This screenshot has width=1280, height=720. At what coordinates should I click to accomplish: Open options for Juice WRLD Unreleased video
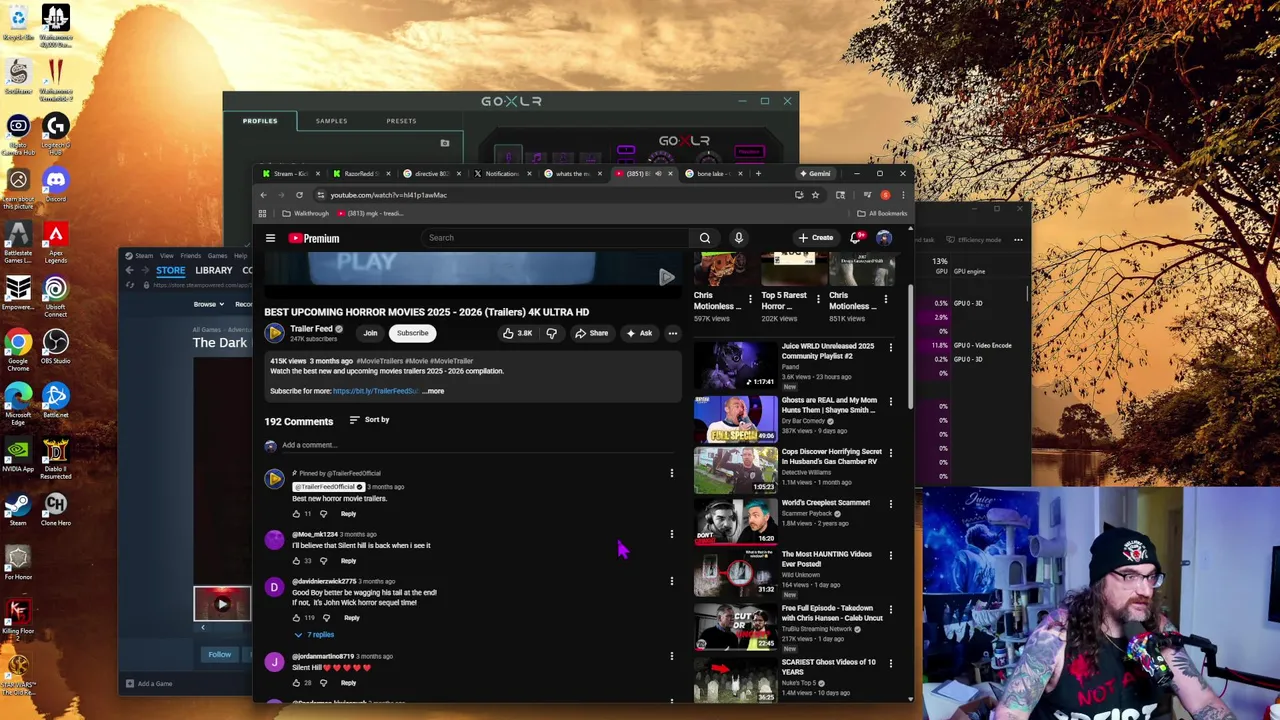891,347
